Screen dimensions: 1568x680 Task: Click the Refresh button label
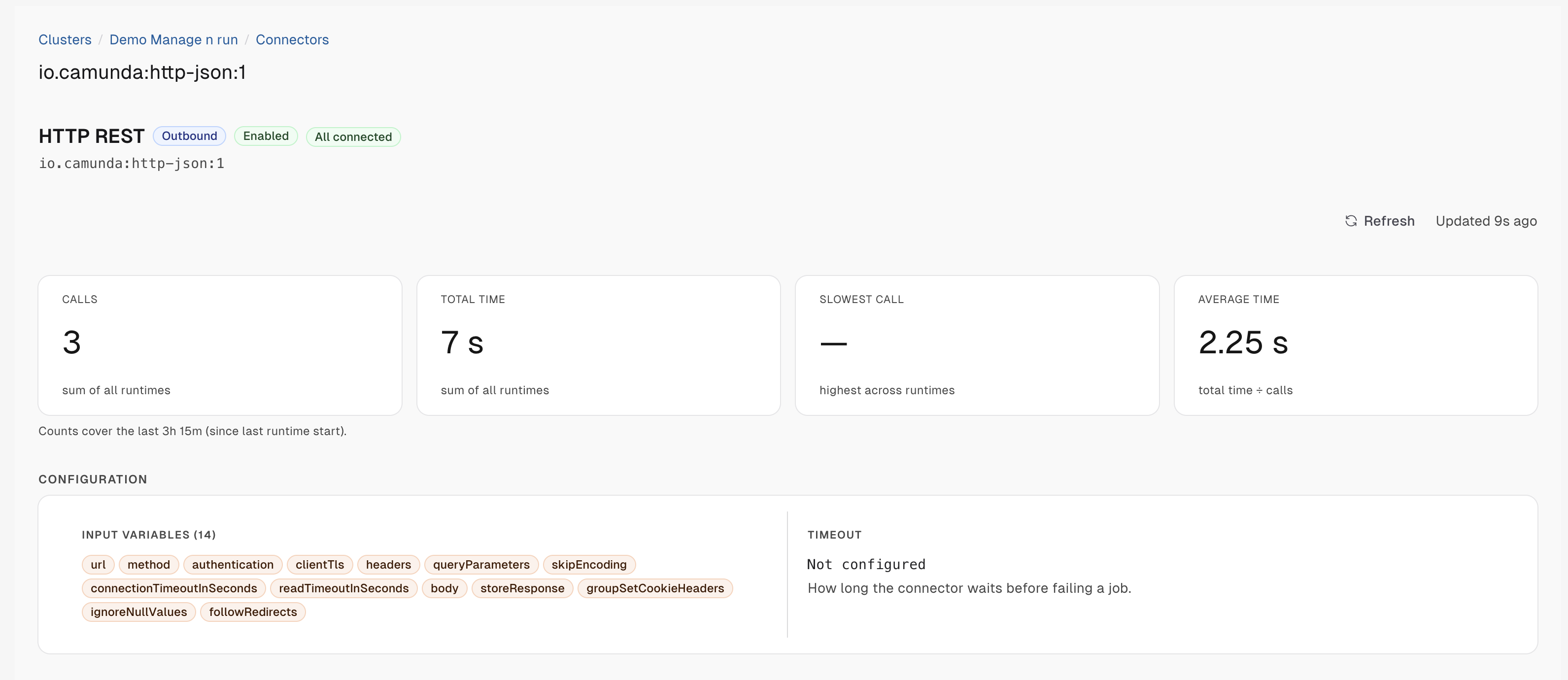click(x=1389, y=221)
